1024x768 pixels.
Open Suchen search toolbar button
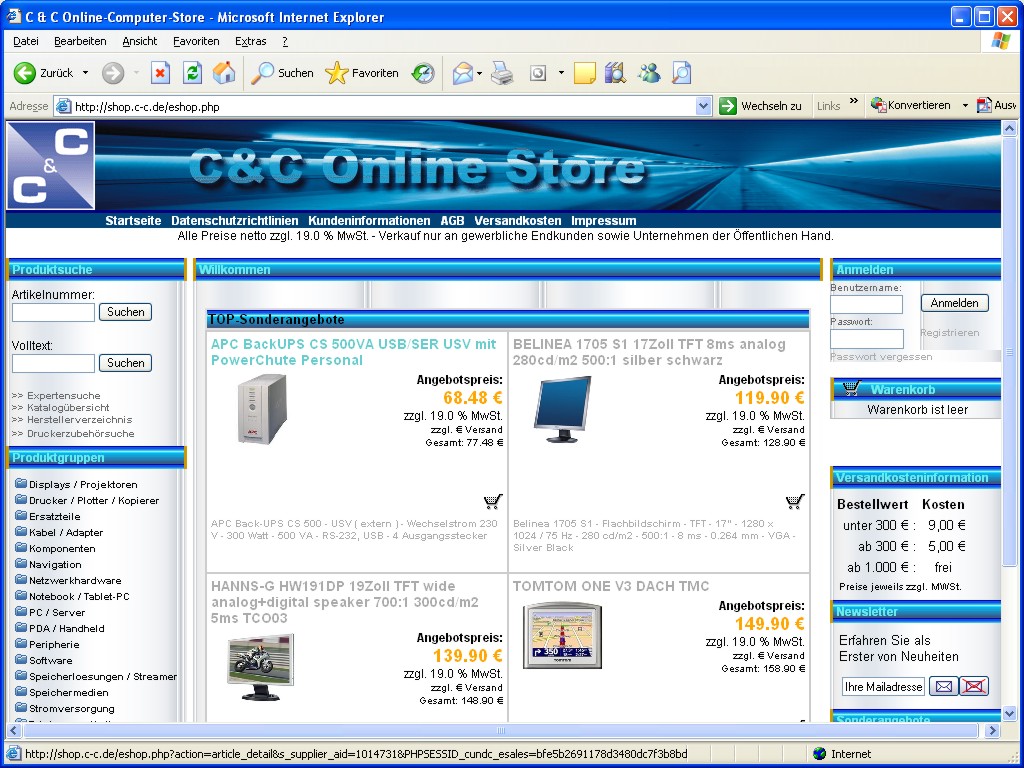coord(283,73)
